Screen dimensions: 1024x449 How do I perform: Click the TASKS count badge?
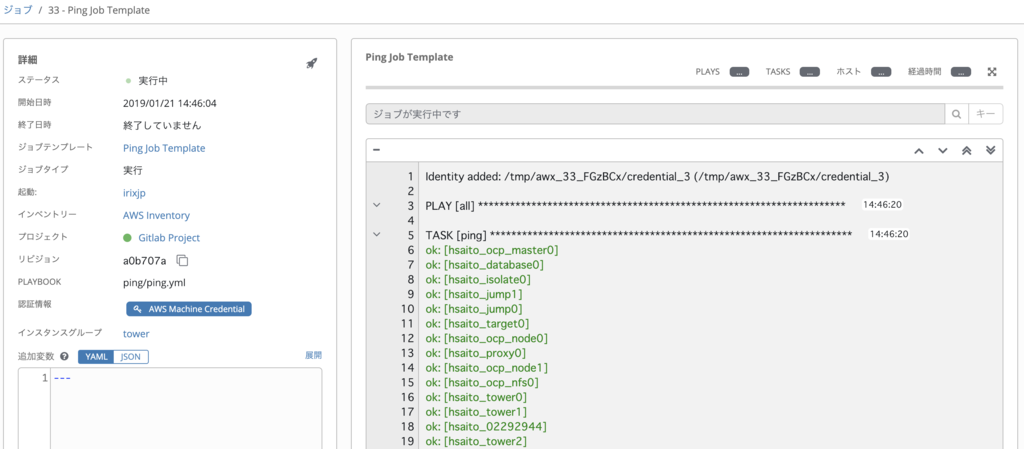(x=810, y=72)
